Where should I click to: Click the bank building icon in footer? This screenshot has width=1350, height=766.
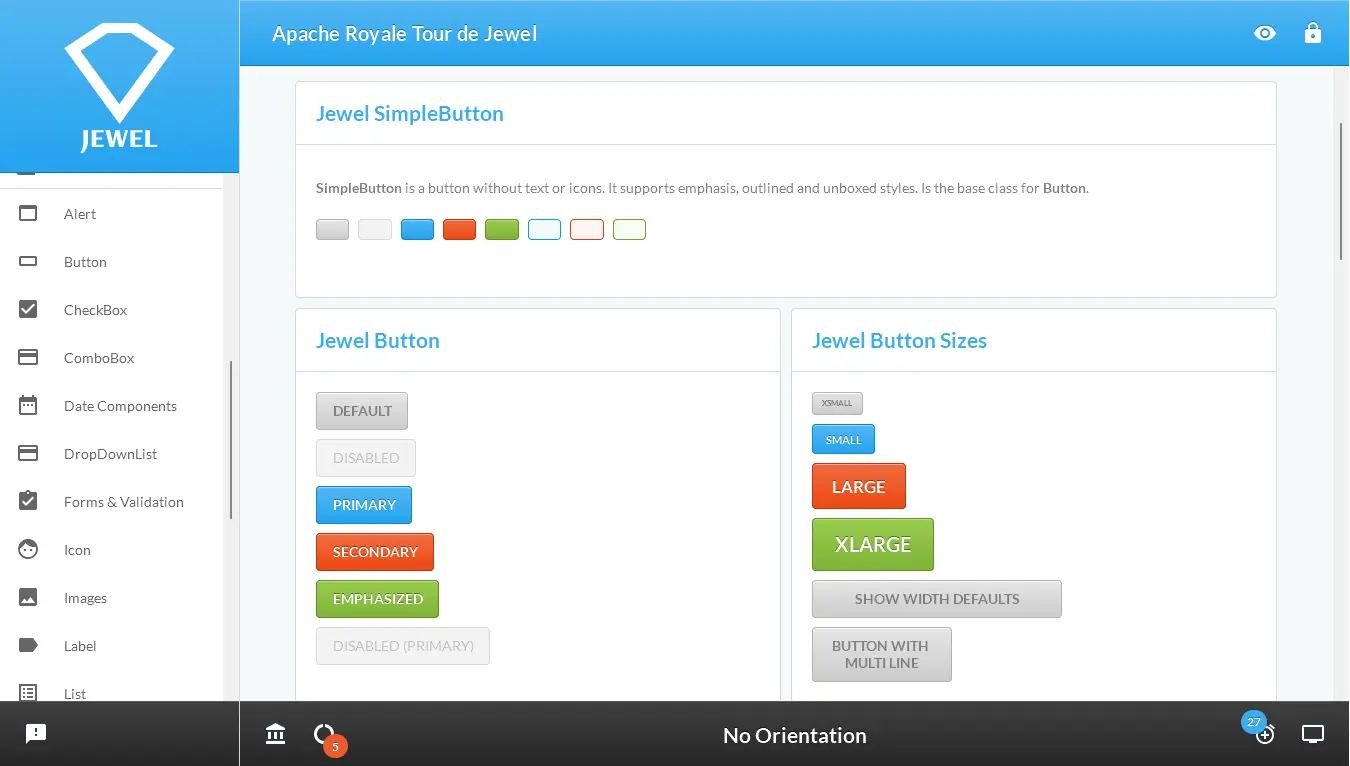pyautogui.click(x=276, y=734)
